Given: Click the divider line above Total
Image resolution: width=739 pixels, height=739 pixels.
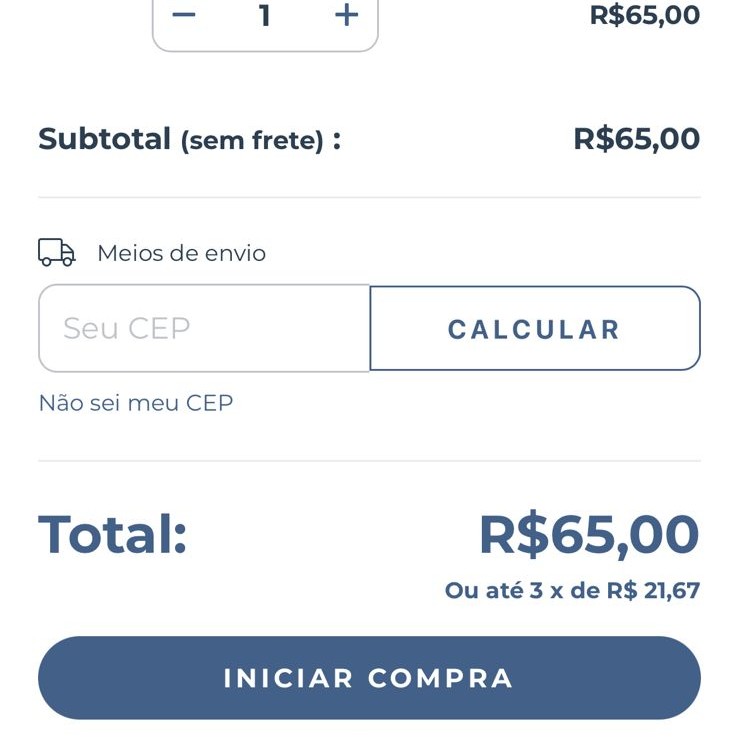Looking at the screenshot, I should pos(369,461).
